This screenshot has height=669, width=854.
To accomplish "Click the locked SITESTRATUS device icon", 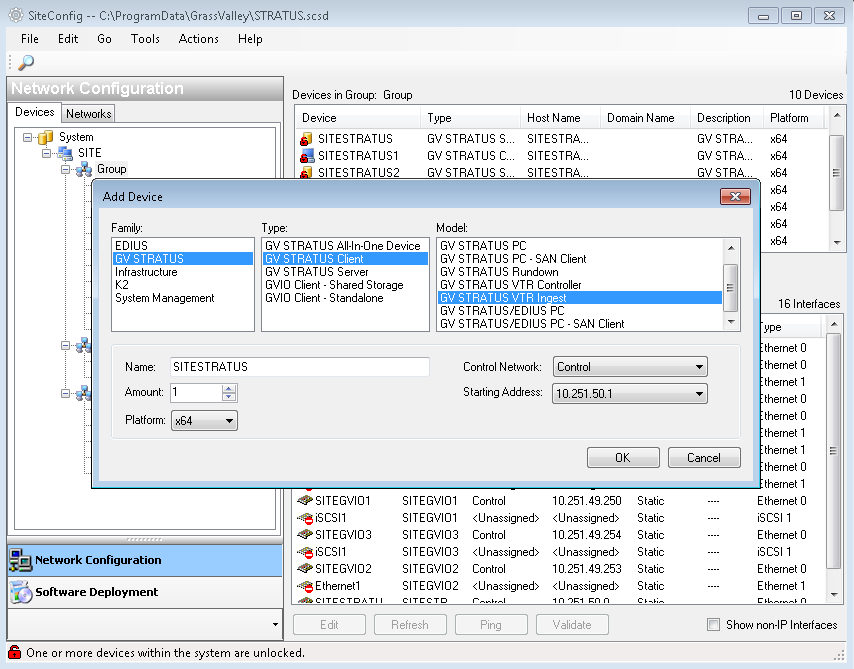I will [x=306, y=139].
